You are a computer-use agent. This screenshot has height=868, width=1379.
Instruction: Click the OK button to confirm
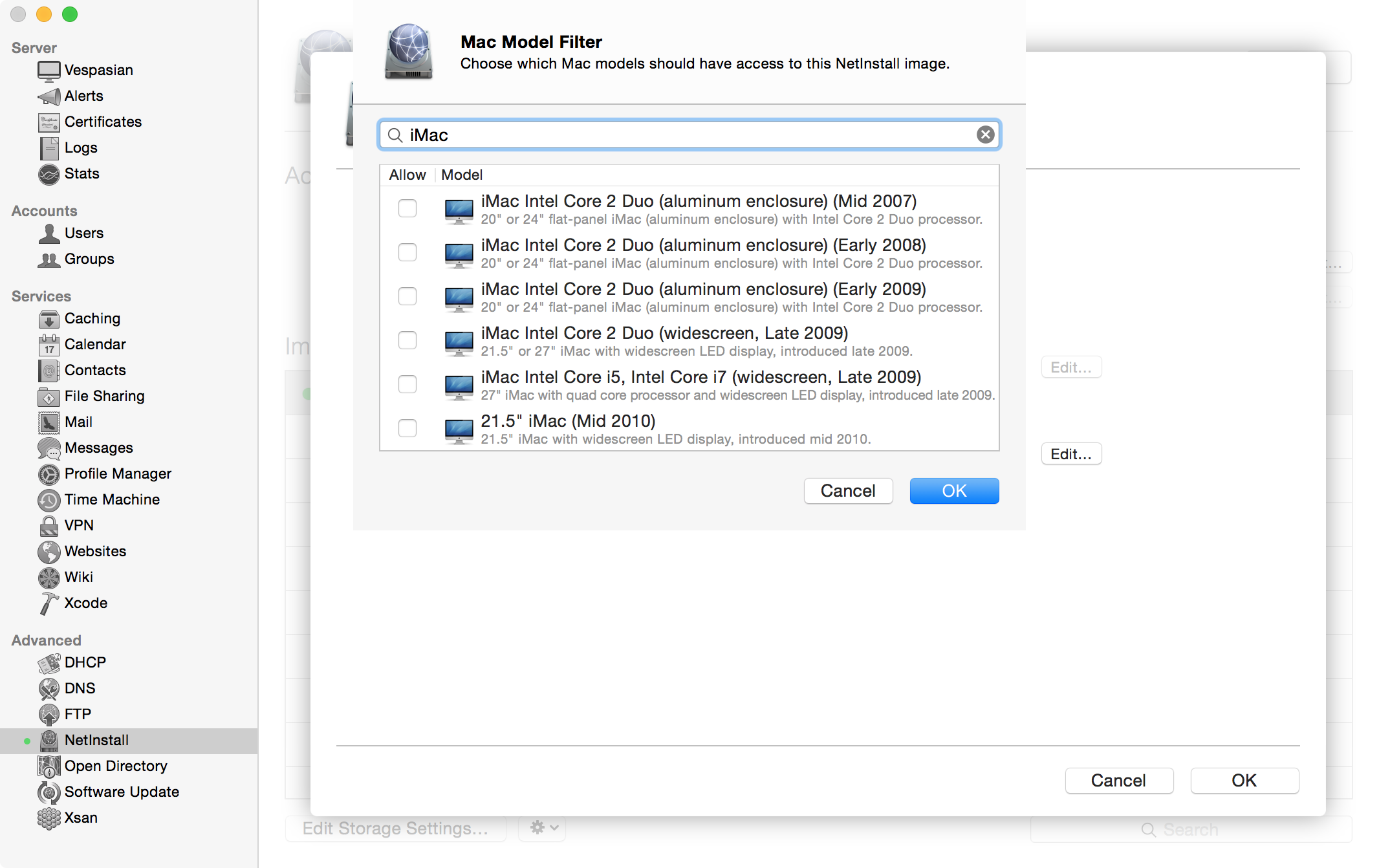click(953, 490)
